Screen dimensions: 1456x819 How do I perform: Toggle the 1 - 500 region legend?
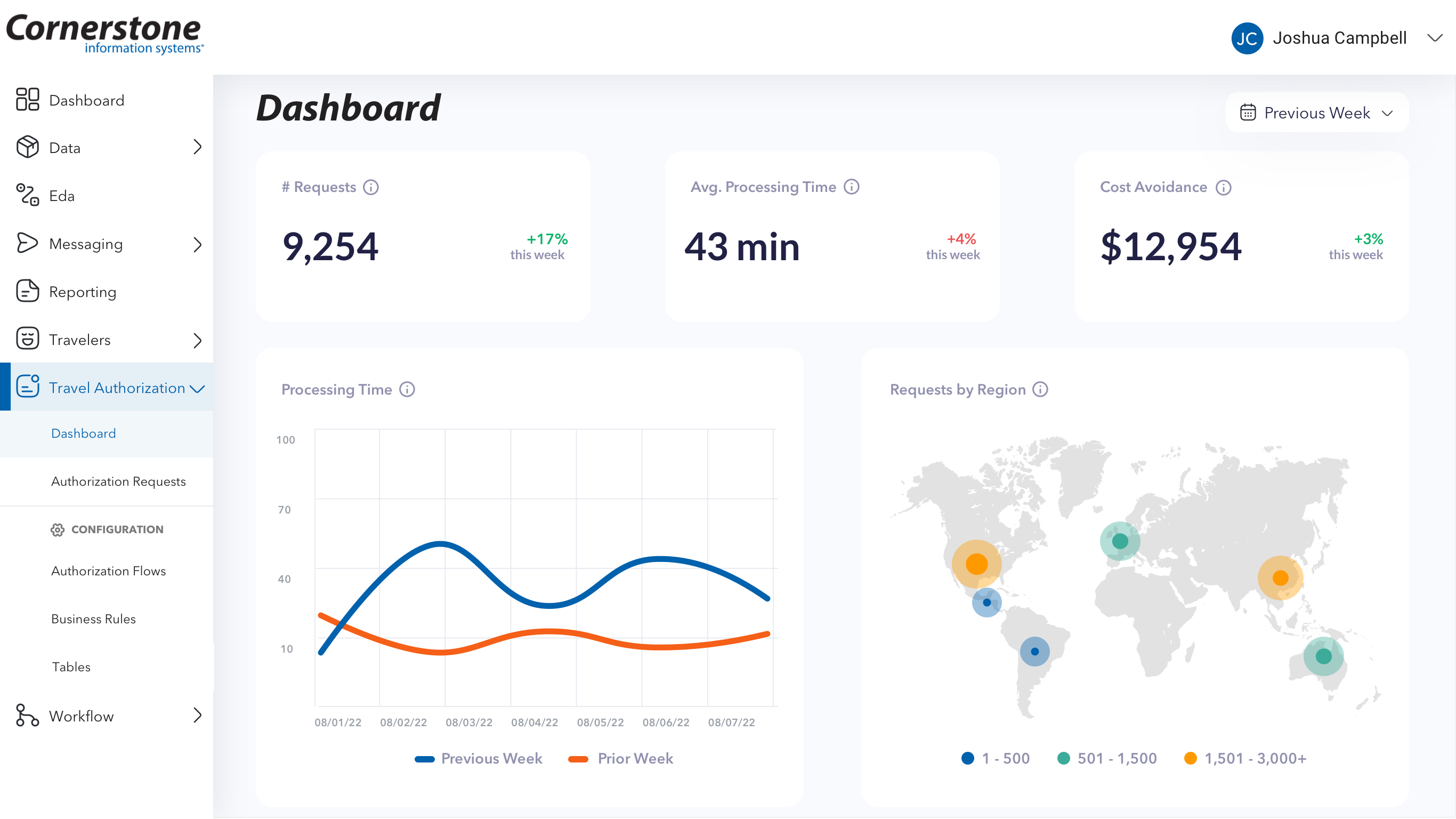click(996, 758)
